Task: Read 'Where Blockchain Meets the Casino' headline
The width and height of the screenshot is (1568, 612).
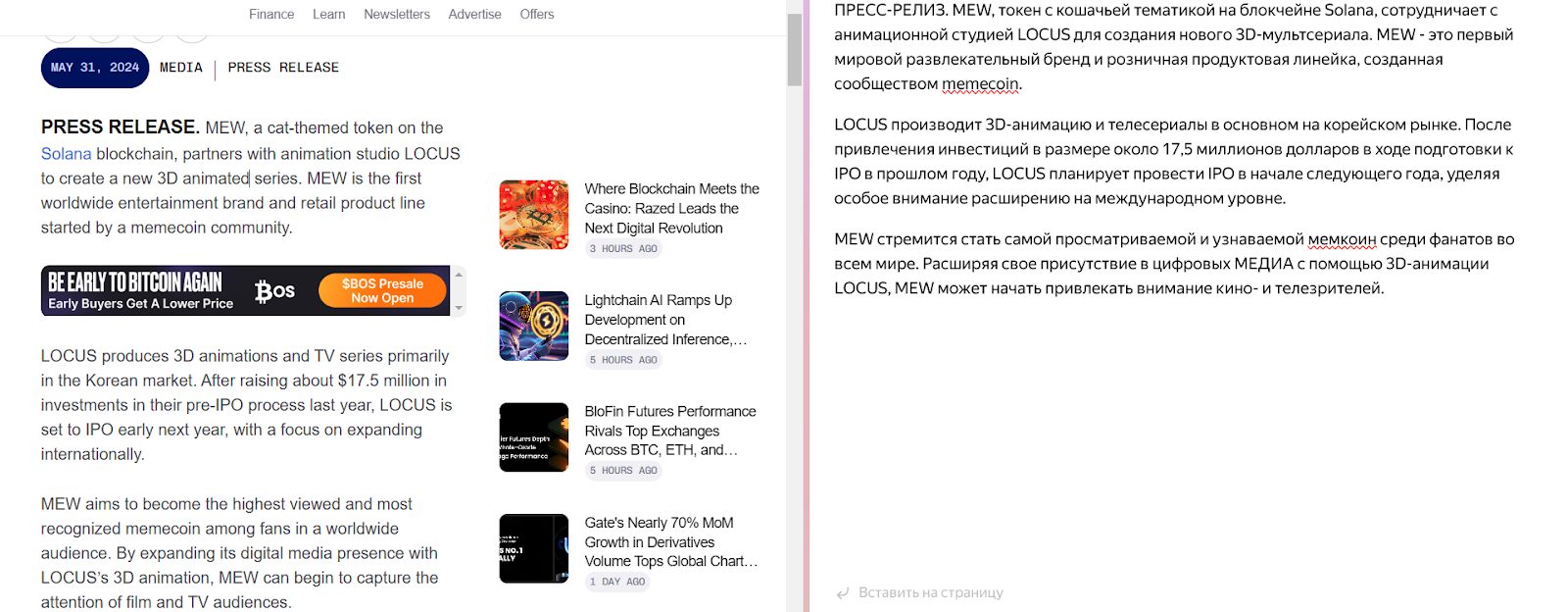Action: (672, 208)
